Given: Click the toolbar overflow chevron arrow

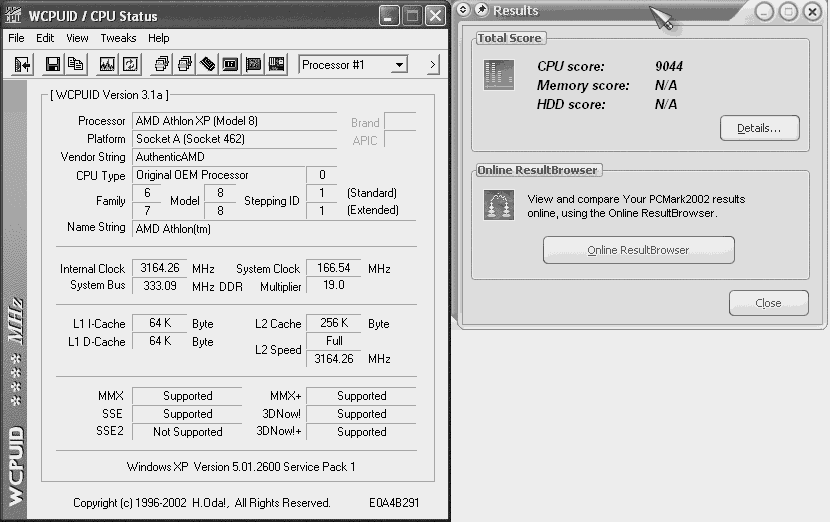Looking at the screenshot, I should [432, 65].
